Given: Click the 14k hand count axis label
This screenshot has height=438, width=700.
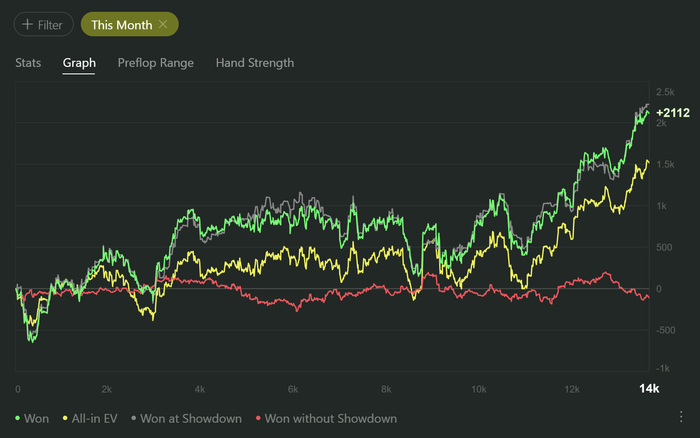Looking at the screenshot, I should coord(649,388).
